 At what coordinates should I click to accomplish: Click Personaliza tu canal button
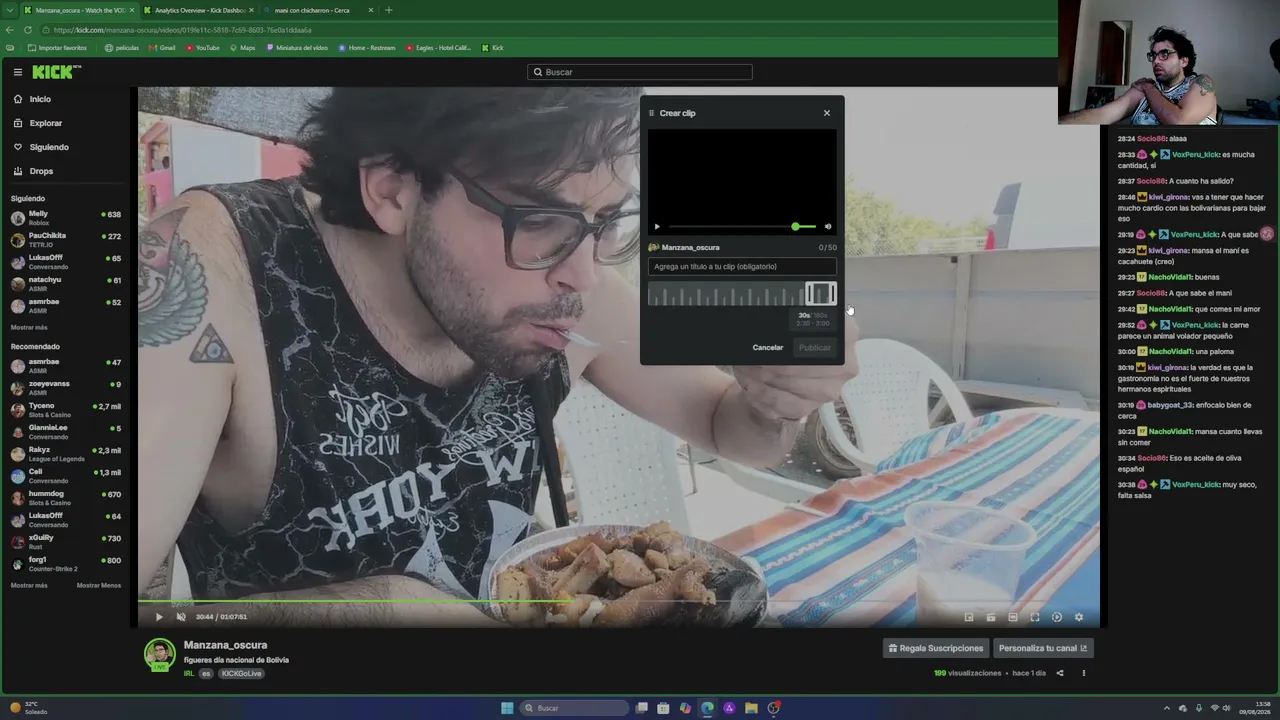click(1043, 648)
